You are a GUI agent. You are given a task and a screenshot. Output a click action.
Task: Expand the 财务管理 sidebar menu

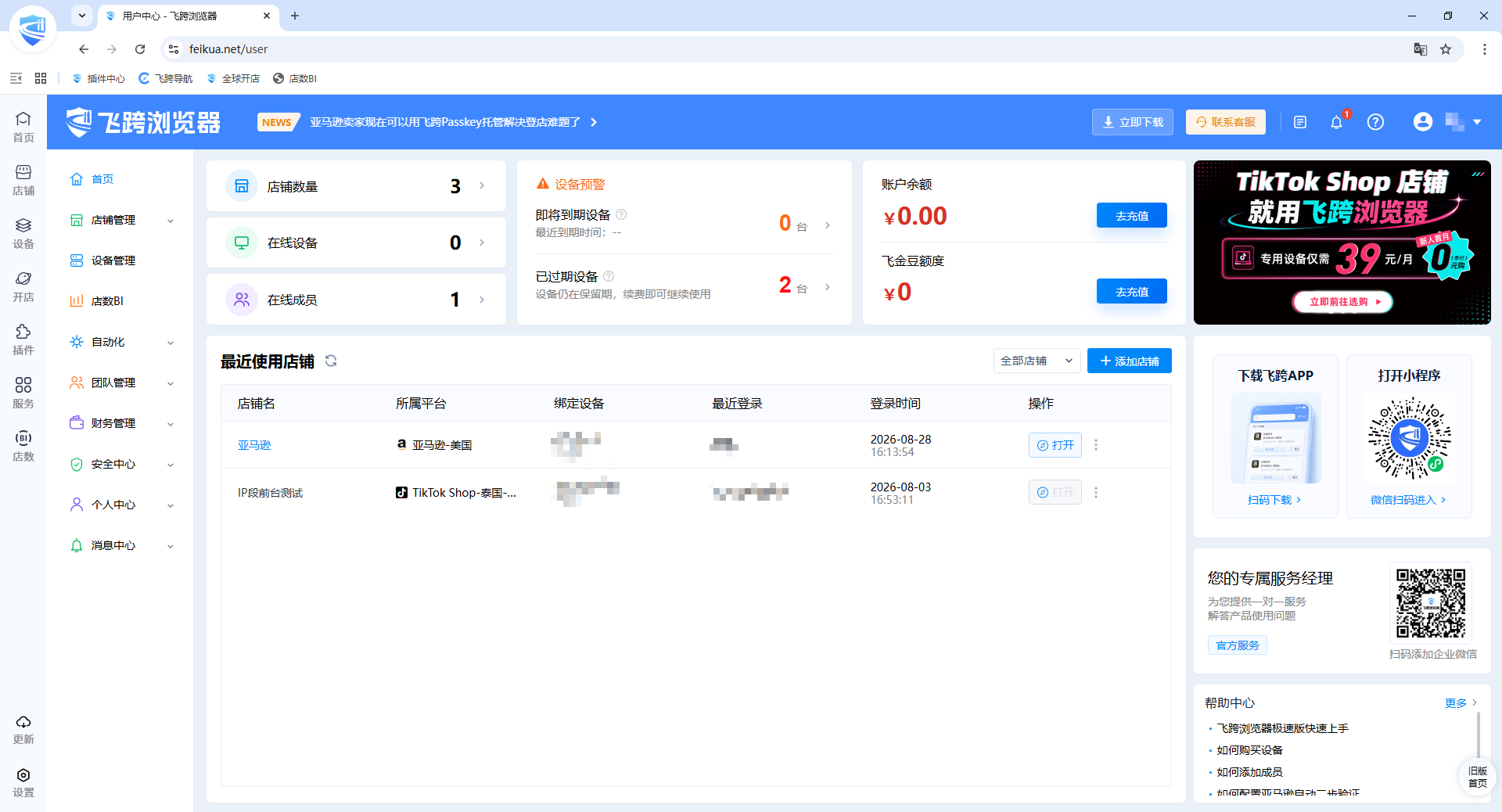pos(121,423)
